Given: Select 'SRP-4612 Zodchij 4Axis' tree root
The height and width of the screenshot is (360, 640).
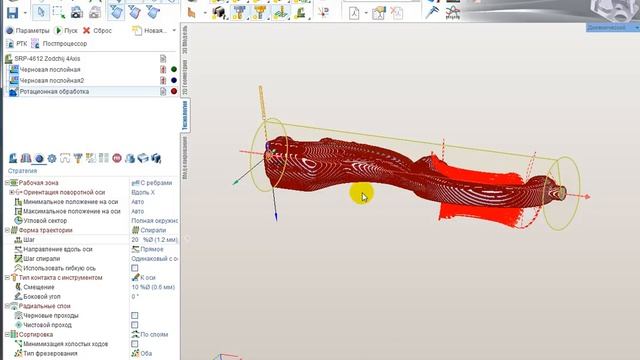Looking at the screenshot, I should [47, 59].
